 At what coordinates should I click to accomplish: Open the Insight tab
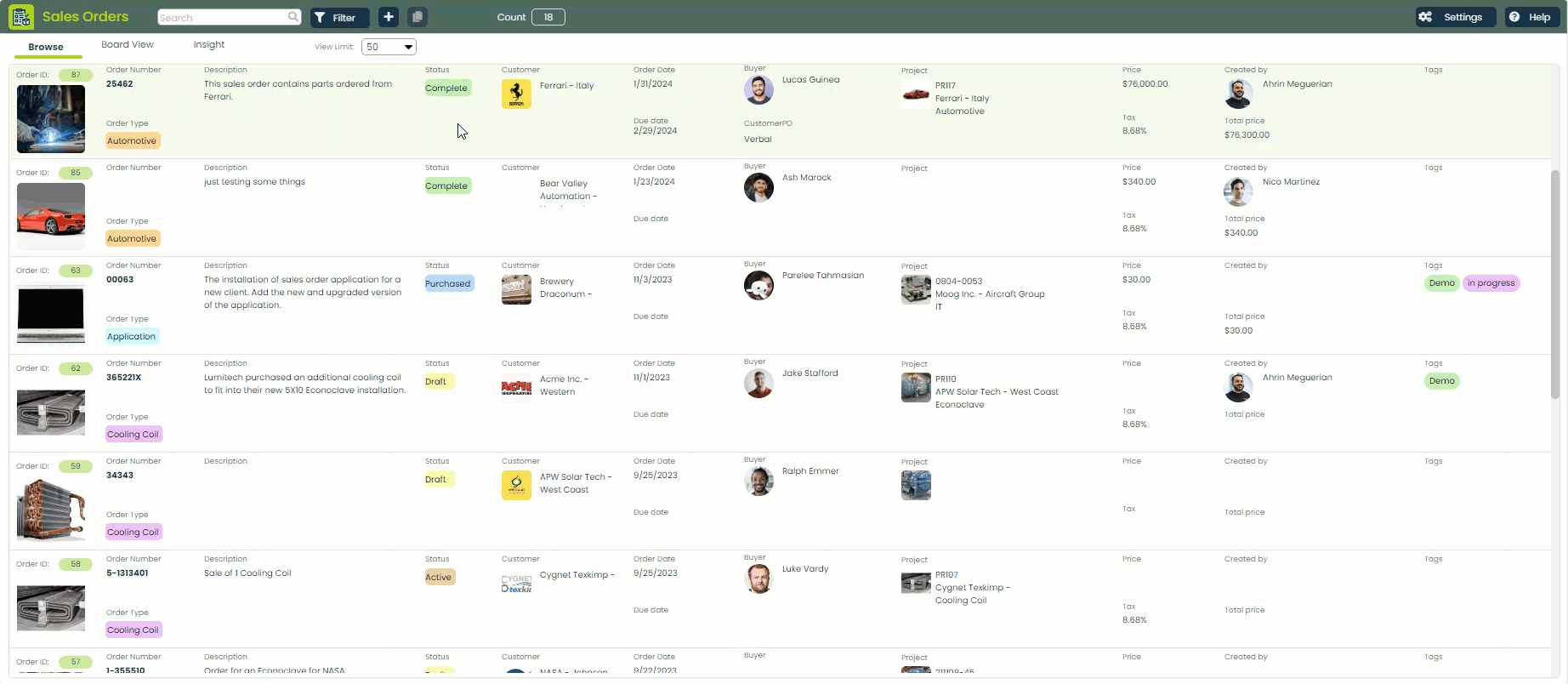coord(209,44)
